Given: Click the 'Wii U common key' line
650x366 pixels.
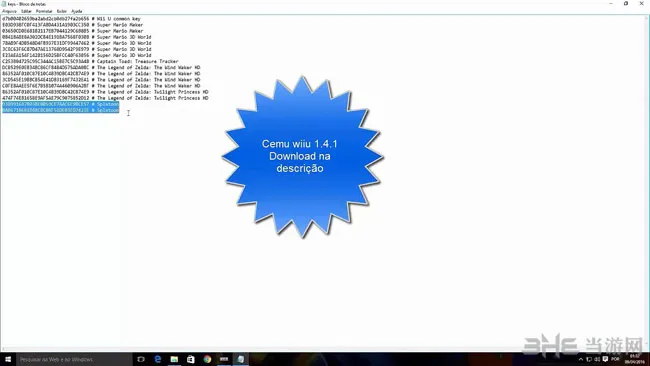Looking at the screenshot, I should pos(71,19).
